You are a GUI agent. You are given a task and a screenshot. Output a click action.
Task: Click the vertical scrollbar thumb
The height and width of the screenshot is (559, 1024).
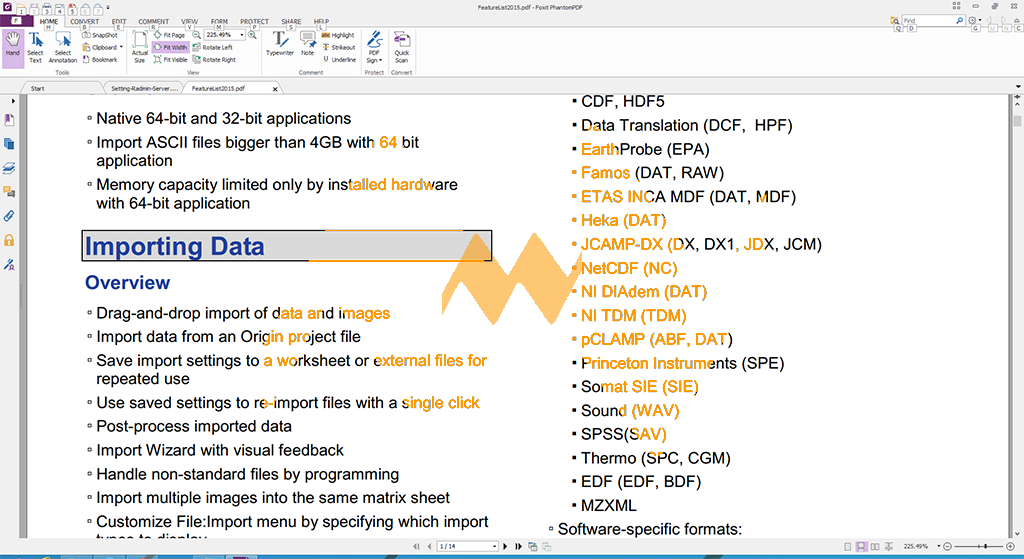[1017, 121]
